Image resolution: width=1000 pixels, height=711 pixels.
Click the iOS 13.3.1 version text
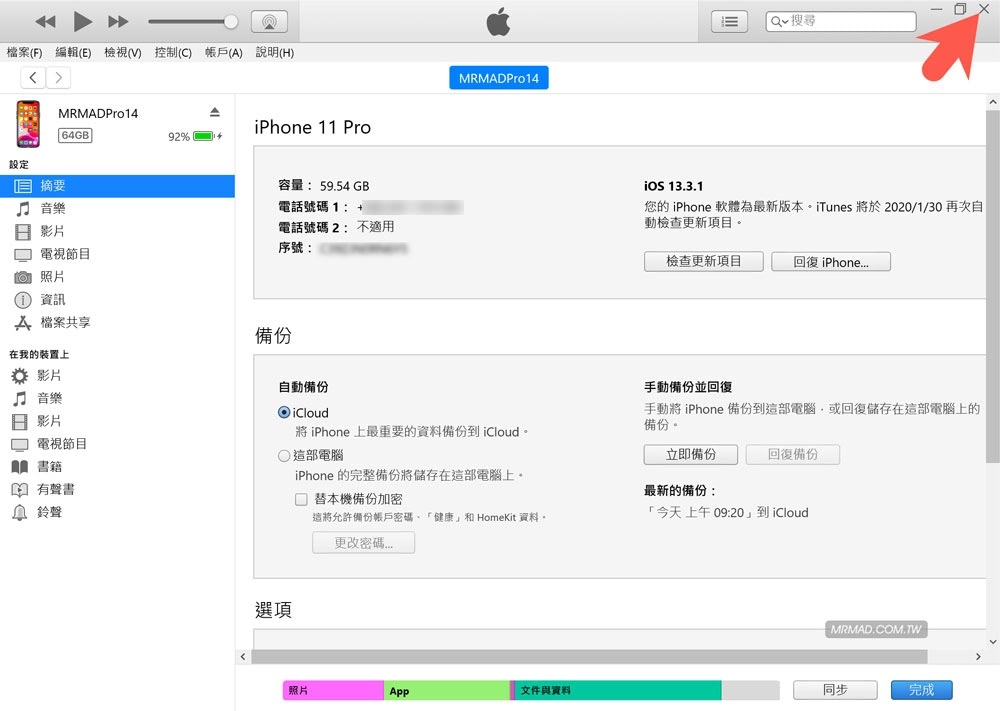coord(673,186)
